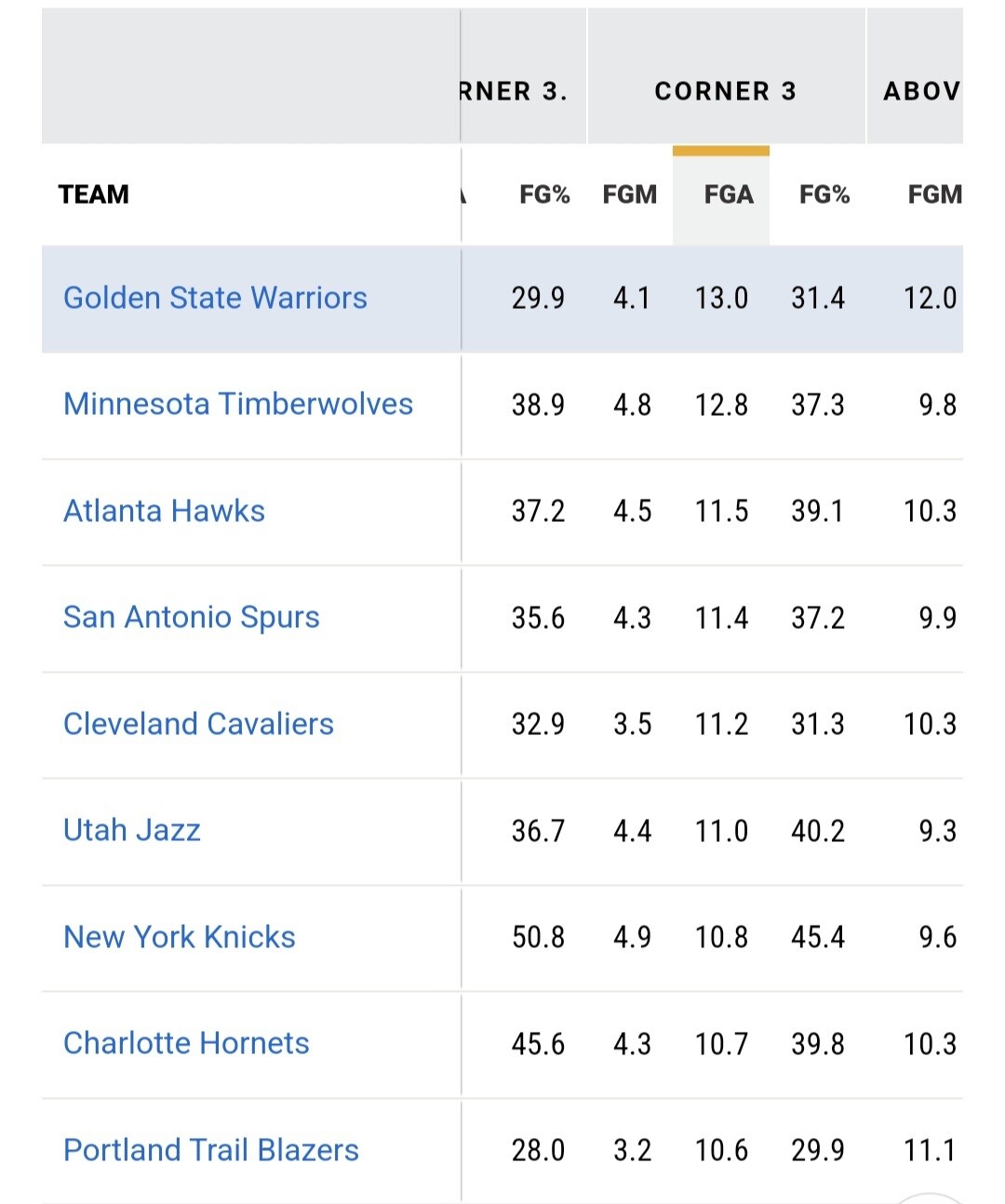Open the Golden State Warriors team link
Screen dimensions: 1005x1204
point(215,298)
